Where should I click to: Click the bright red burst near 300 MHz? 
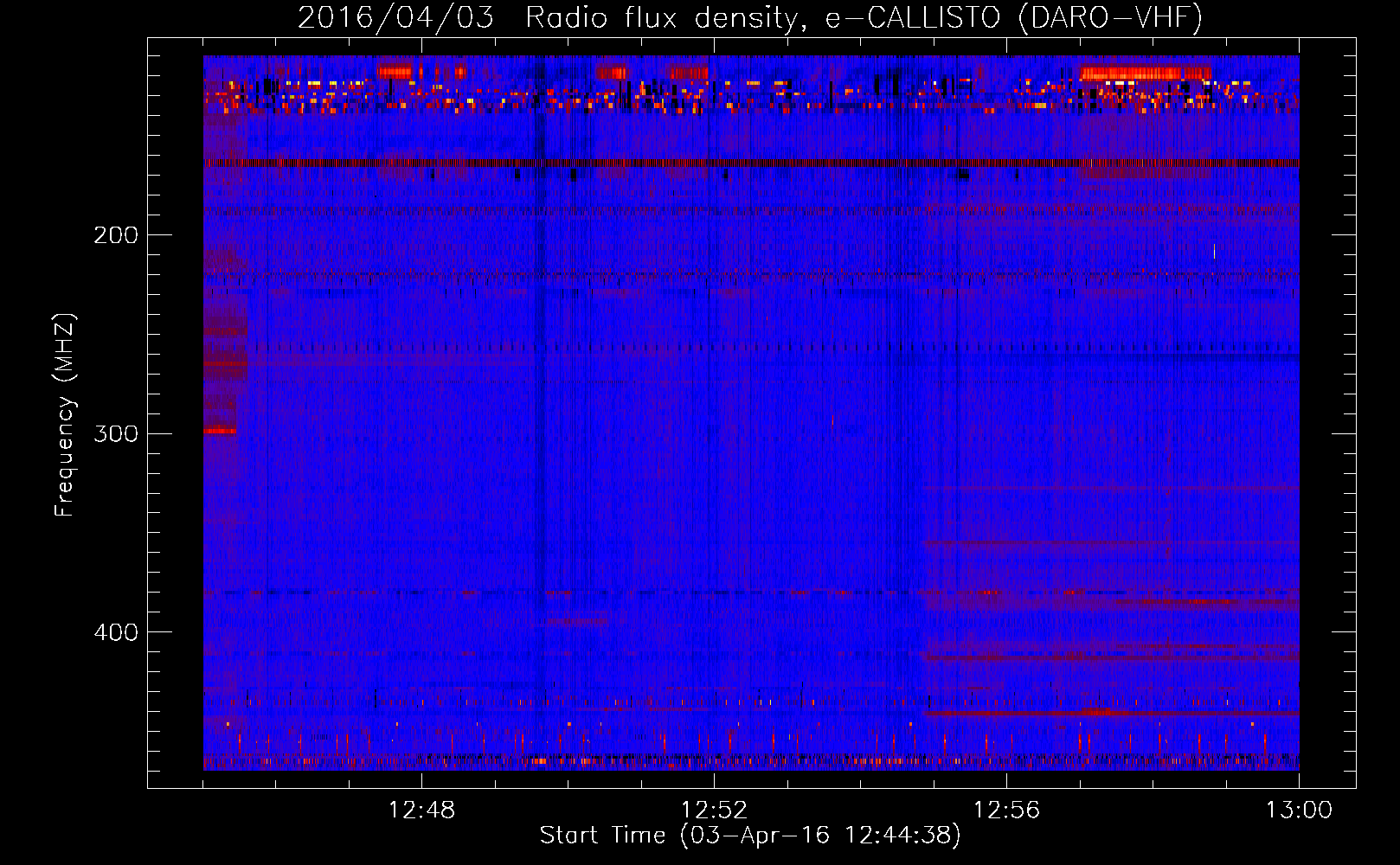pos(220,431)
